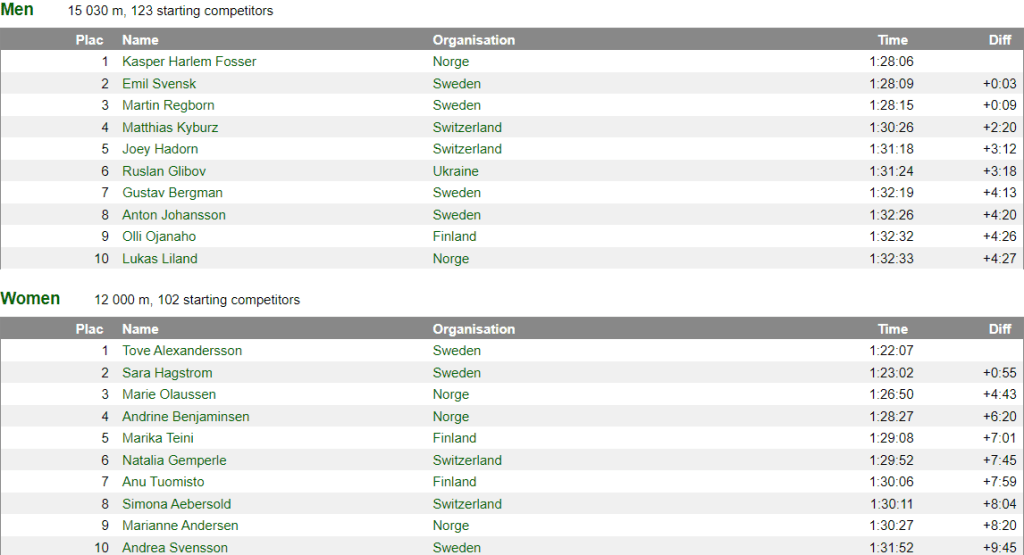Click the Men section heading
This screenshot has width=1024, height=555.
17,10
